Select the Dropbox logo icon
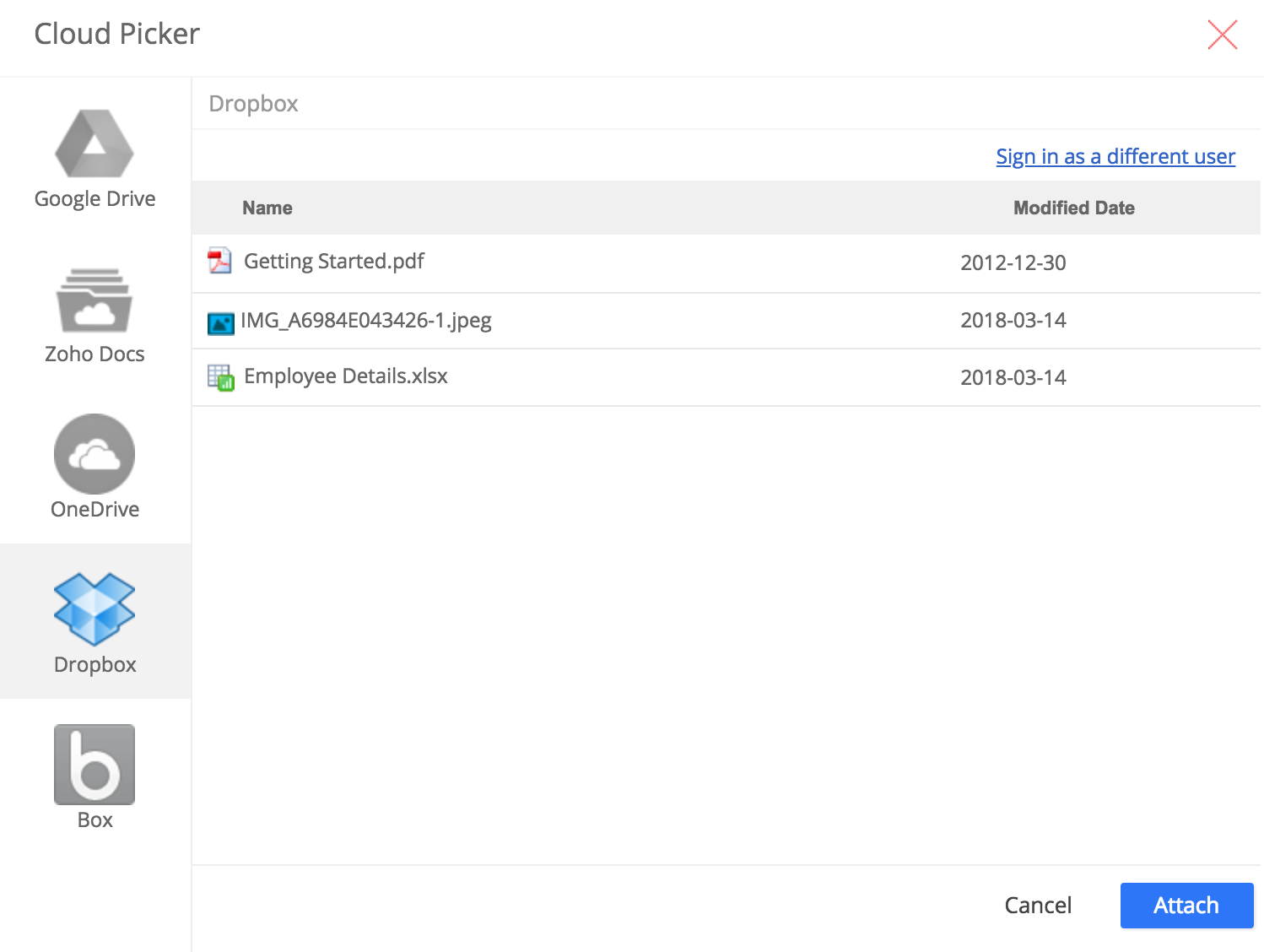The height and width of the screenshot is (952, 1264). tap(95, 609)
